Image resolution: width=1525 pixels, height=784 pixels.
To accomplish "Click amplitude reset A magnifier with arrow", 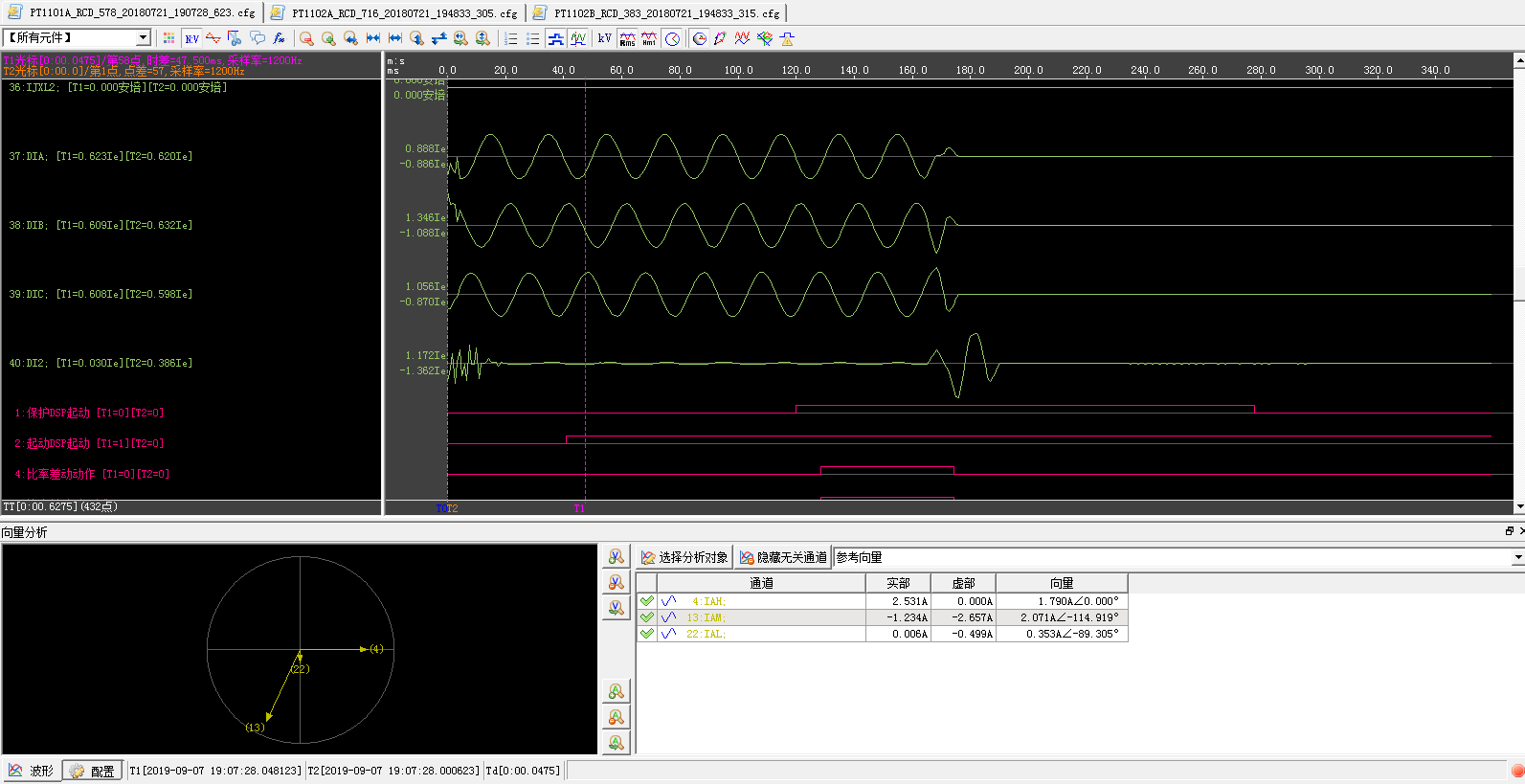I will pos(616,743).
